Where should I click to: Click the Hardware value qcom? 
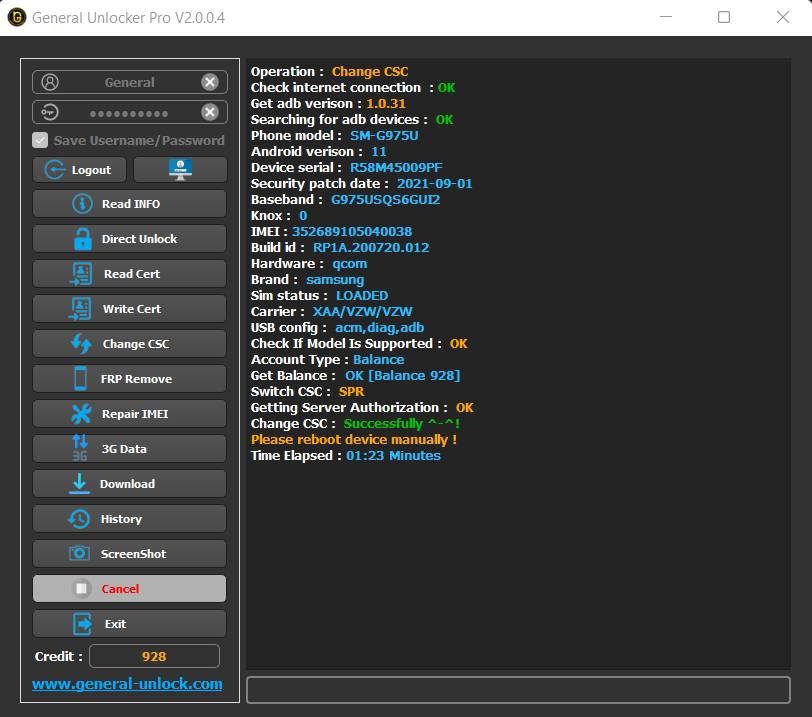point(350,264)
